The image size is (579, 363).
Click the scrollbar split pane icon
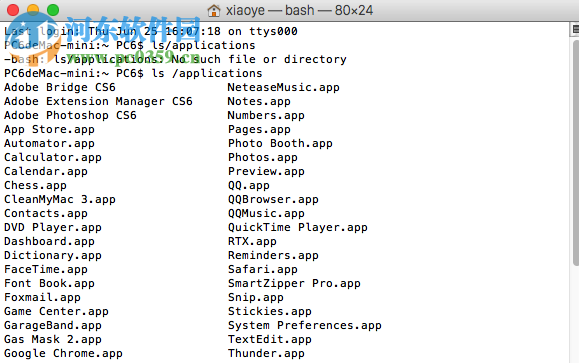coord(575,30)
